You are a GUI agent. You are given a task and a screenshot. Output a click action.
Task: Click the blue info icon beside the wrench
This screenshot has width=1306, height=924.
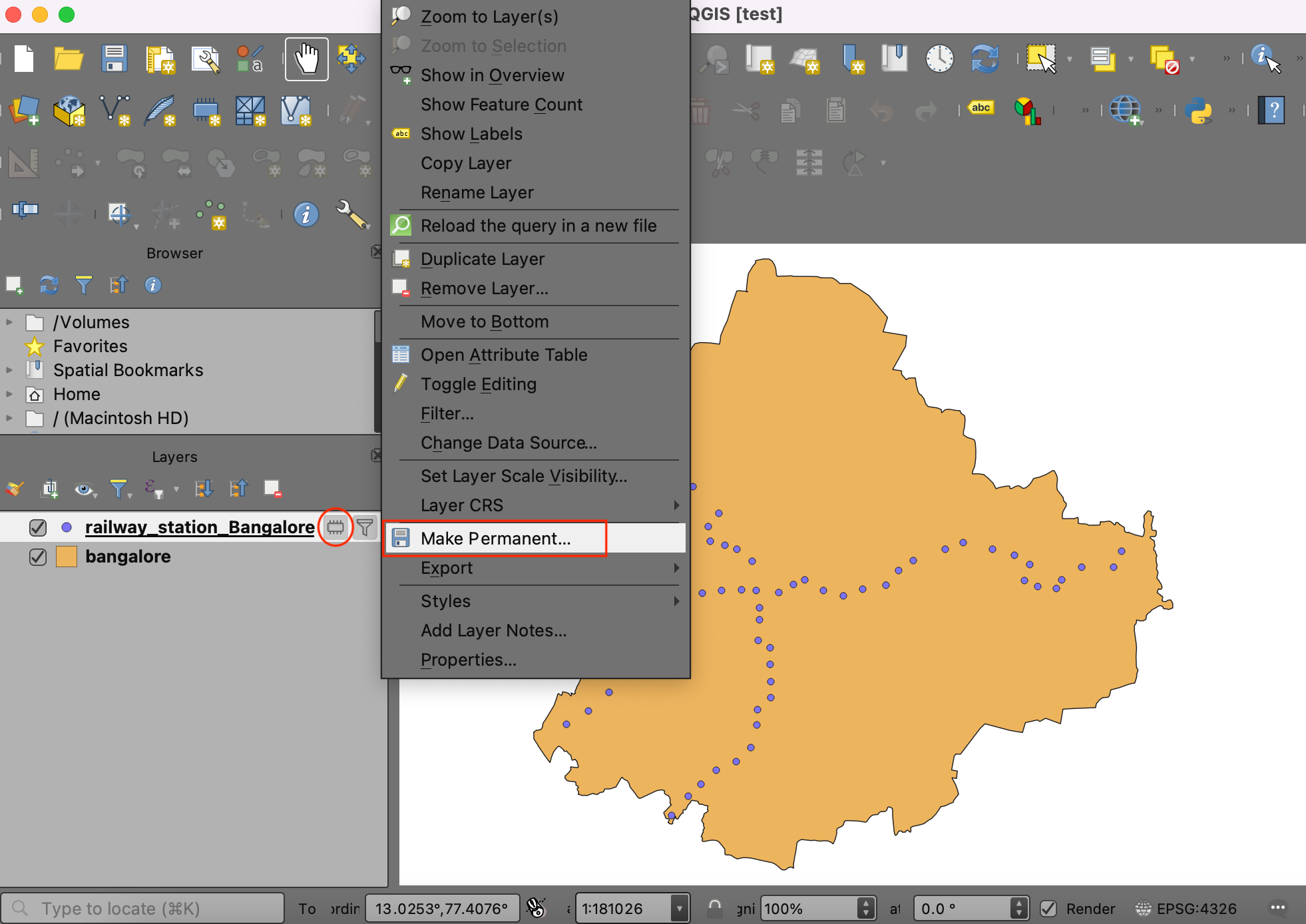306,214
